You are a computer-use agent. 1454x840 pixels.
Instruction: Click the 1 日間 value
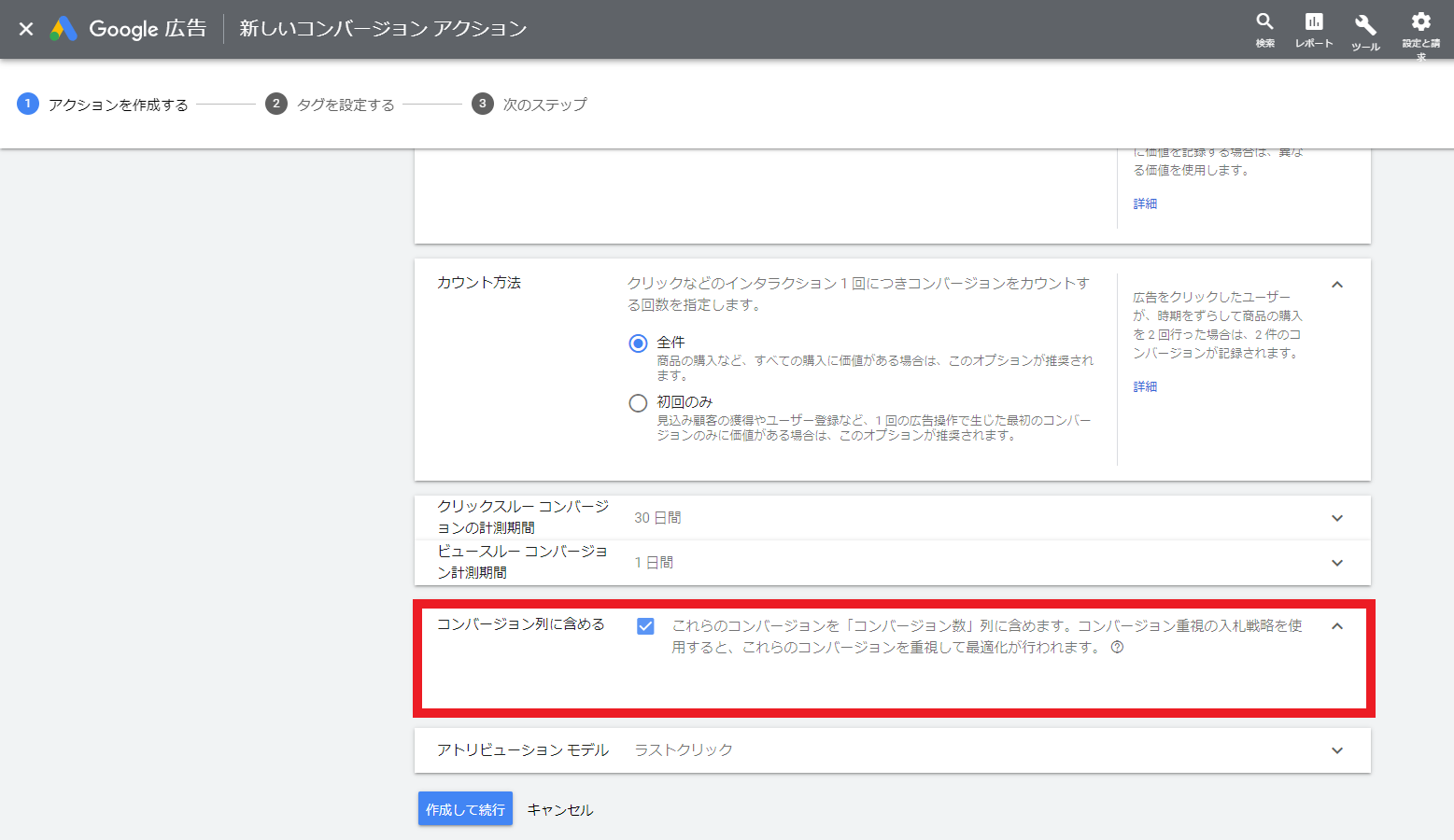(x=654, y=563)
